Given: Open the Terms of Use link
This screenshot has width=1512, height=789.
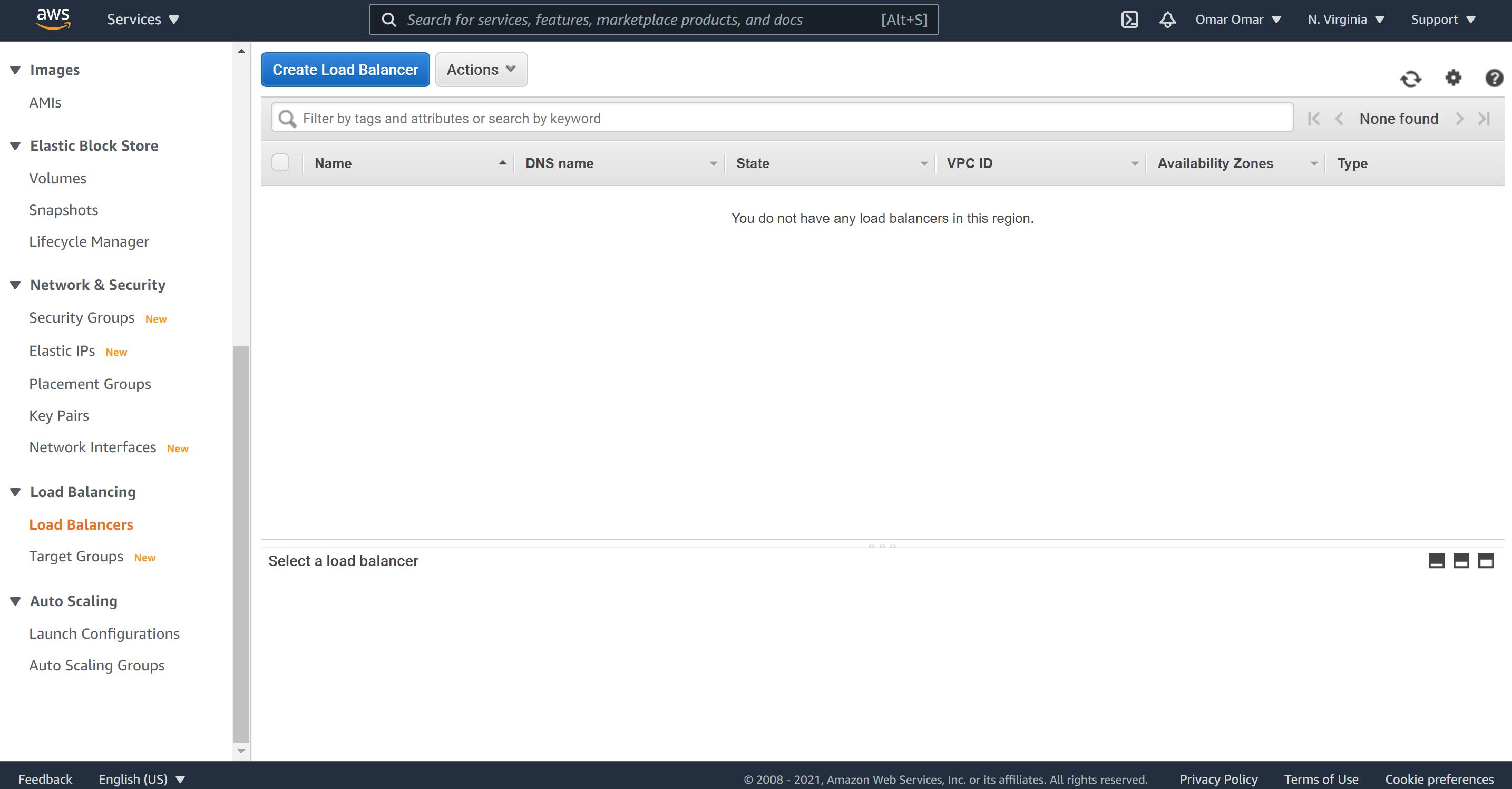Looking at the screenshot, I should (x=1321, y=779).
